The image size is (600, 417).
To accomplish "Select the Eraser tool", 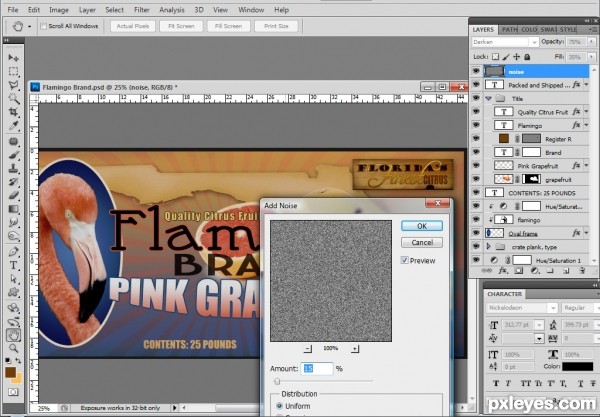I will point(13,195).
